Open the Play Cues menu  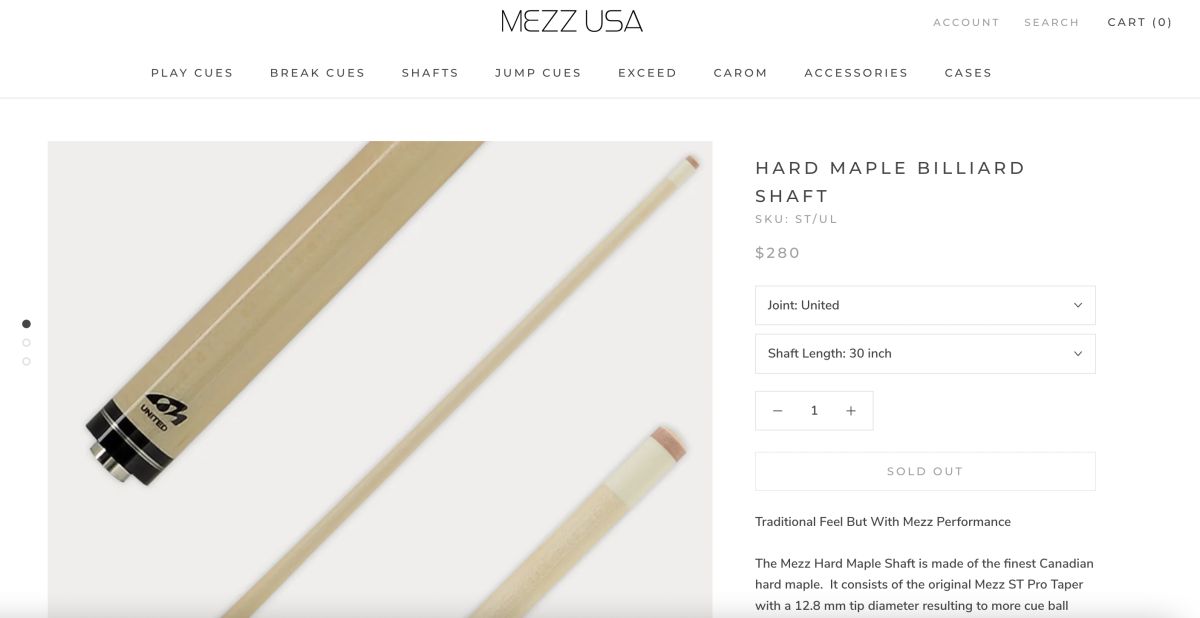point(192,73)
